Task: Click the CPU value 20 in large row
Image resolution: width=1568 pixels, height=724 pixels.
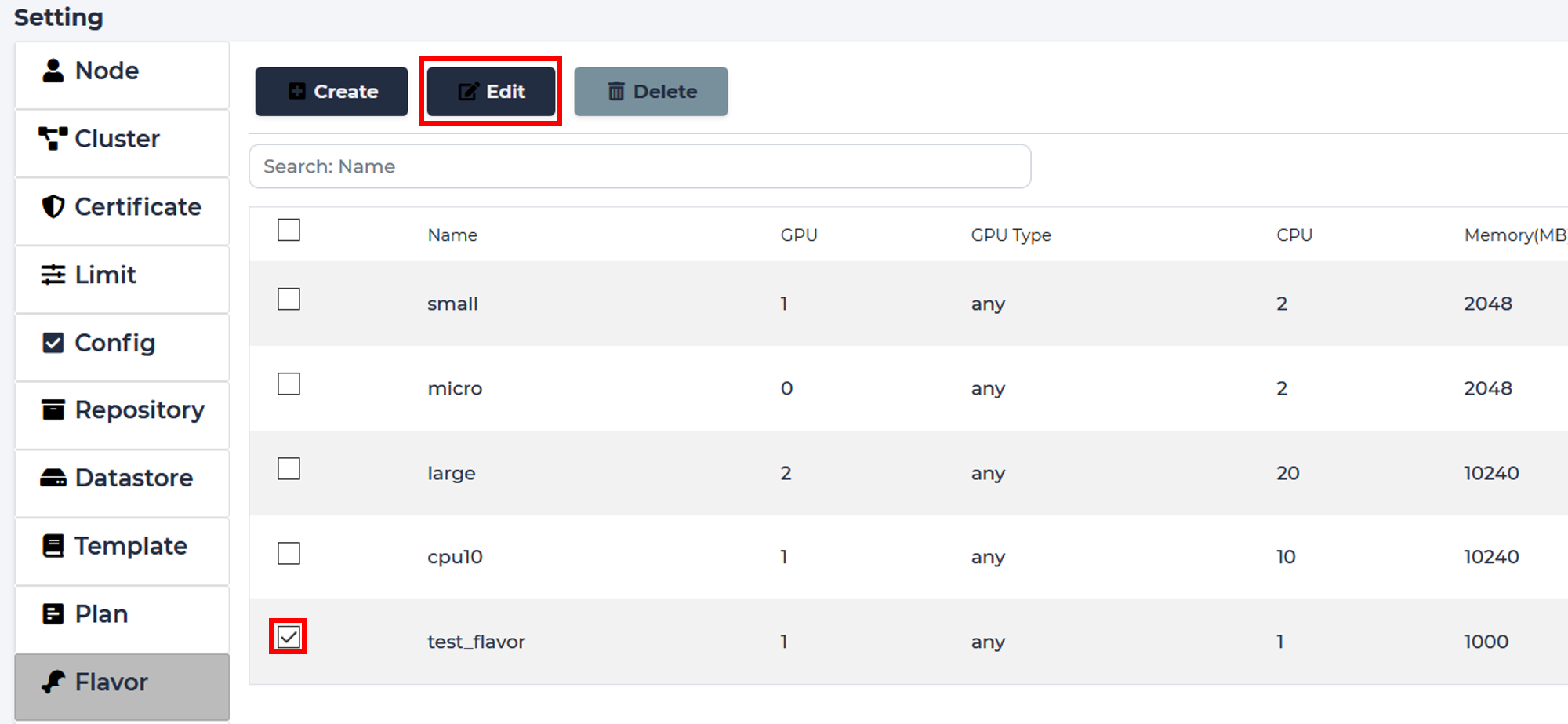Action: click(x=1287, y=473)
